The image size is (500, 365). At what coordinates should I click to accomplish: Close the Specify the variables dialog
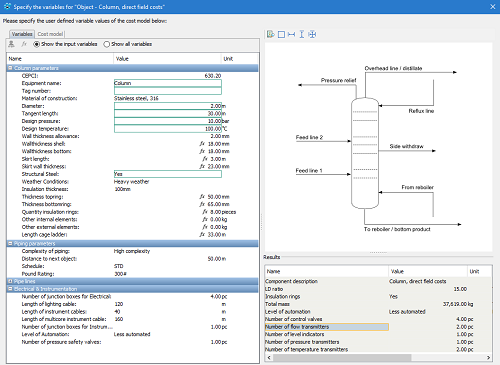tap(493, 7)
